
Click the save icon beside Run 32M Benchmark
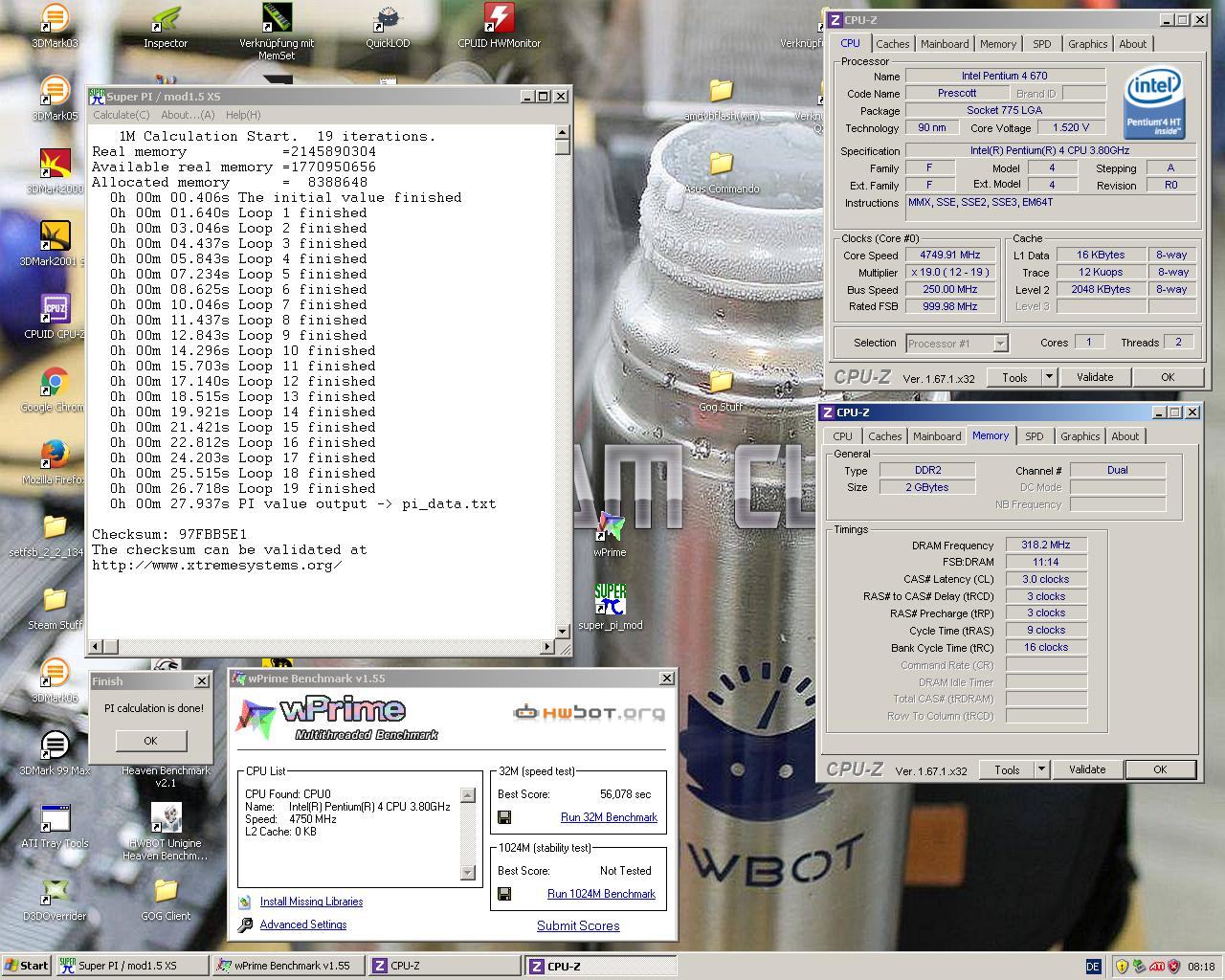(504, 817)
